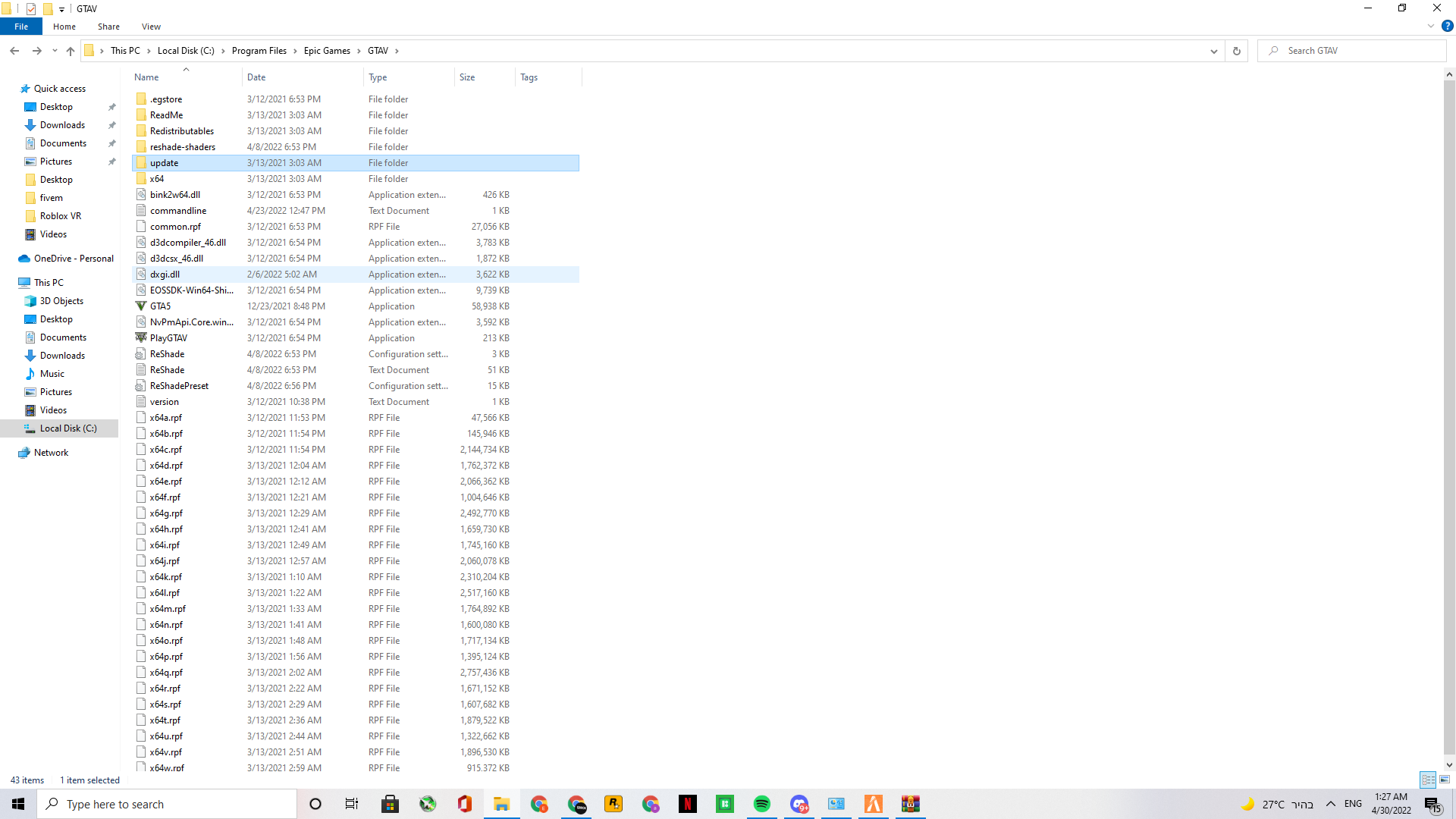
Task: Select the dxgi.dll file icon
Action: pyautogui.click(x=141, y=275)
